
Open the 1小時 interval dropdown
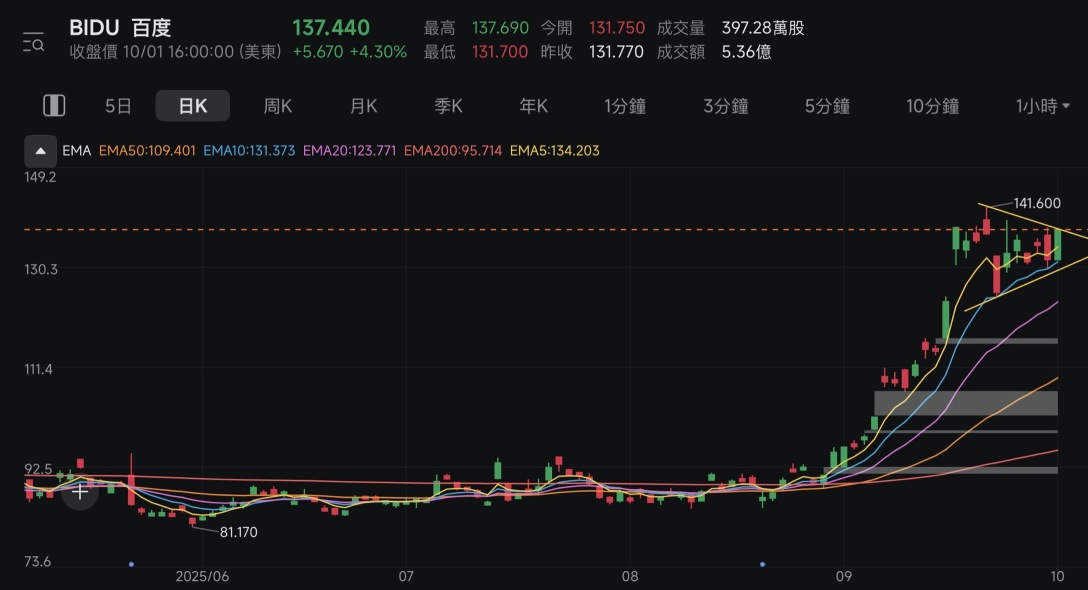(1040, 105)
